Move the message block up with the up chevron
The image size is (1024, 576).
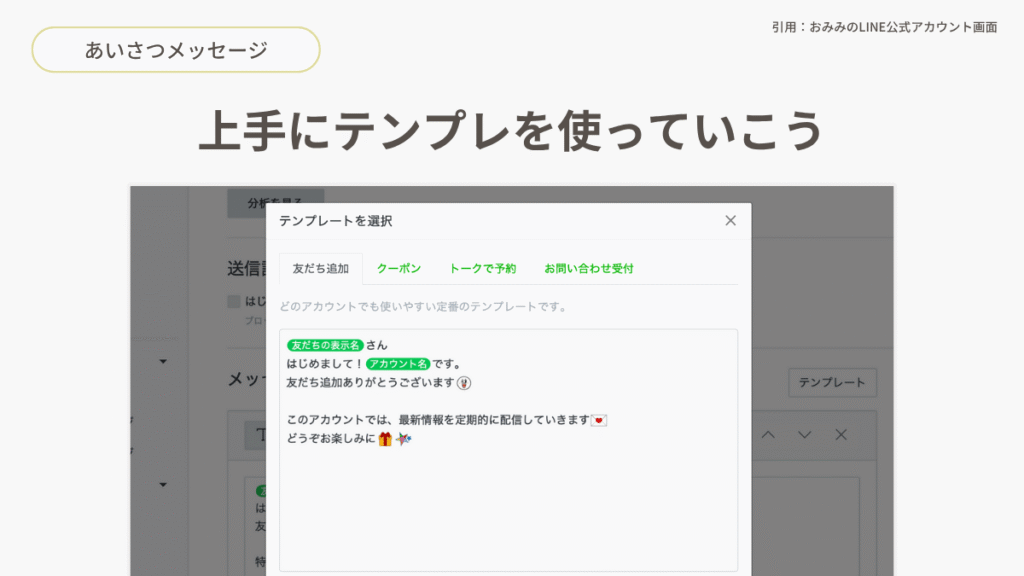[x=768, y=434]
